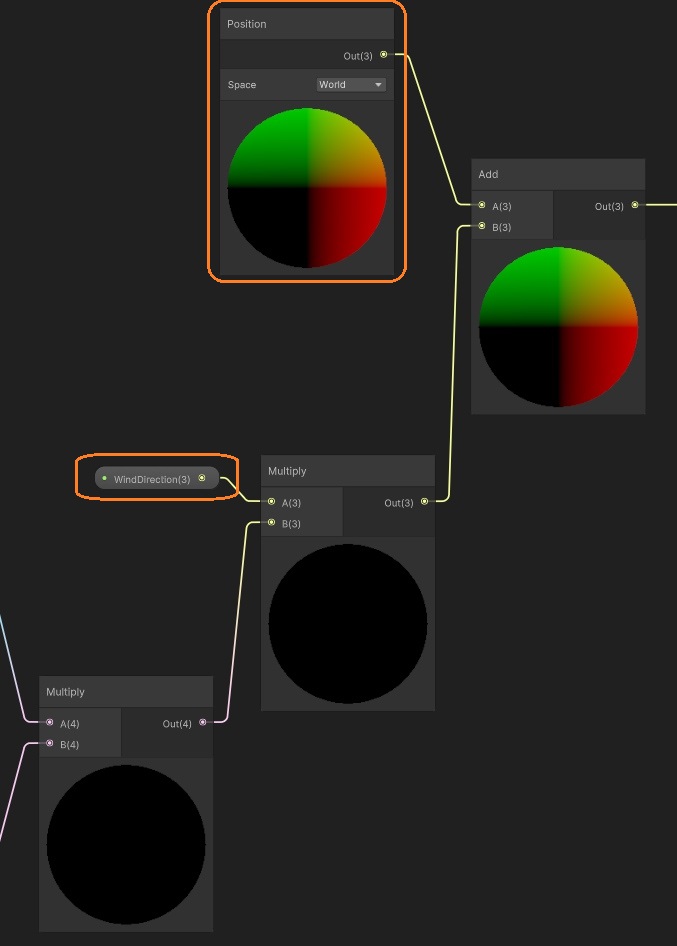Screen dimensions: 677x946
Task: Click the Add node Out(3) output port
Action: (635, 205)
